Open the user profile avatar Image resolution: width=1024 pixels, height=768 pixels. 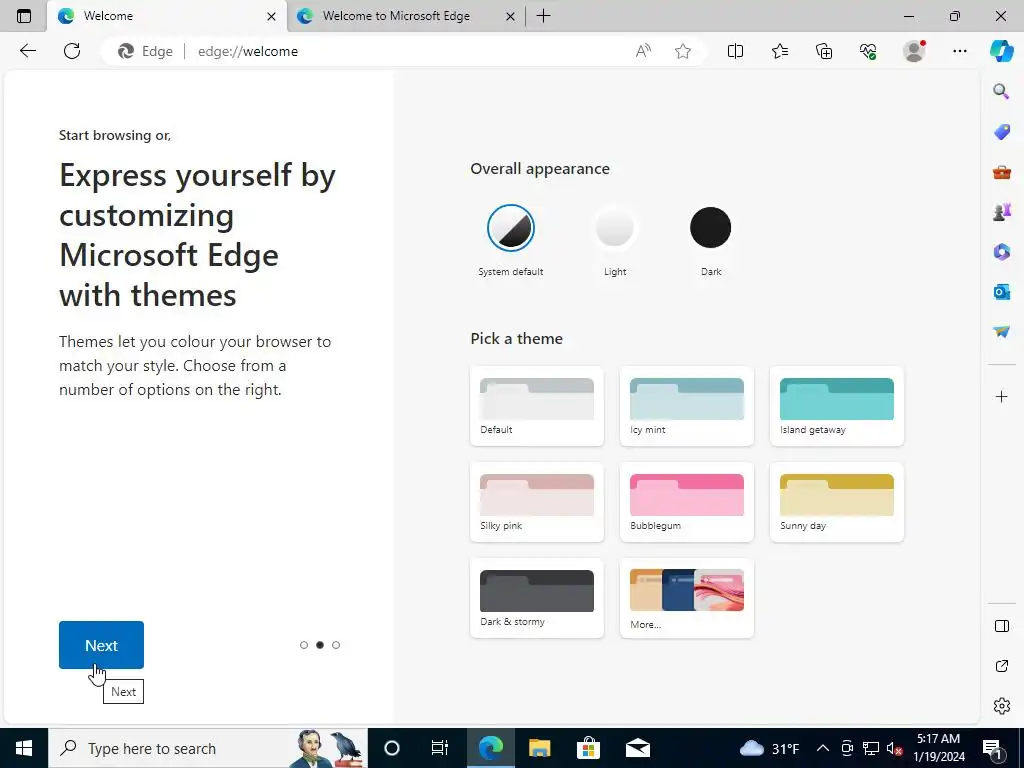[x=914, y=51]
